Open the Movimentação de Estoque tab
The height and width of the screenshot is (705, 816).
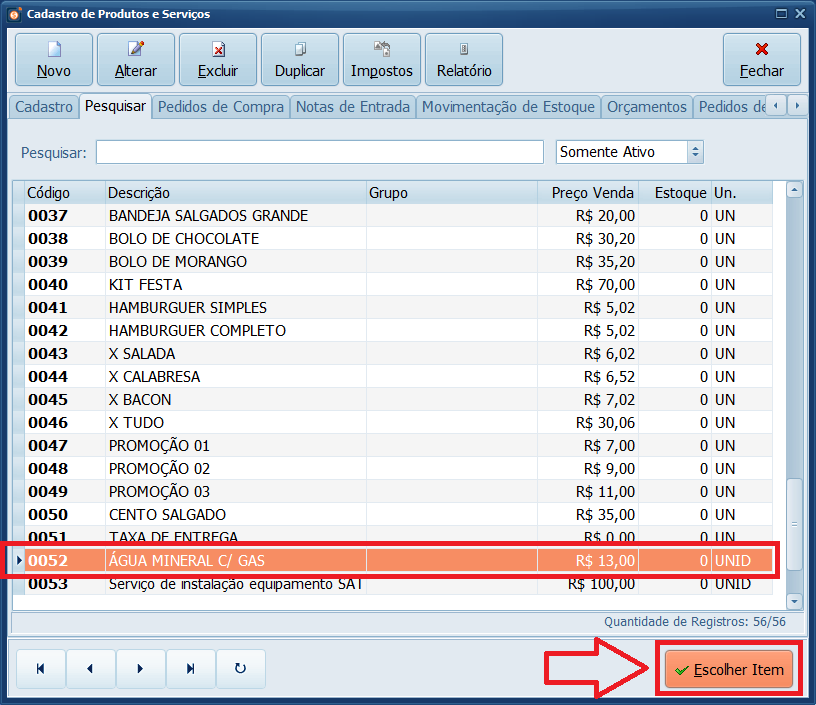[x=508, y=107]
